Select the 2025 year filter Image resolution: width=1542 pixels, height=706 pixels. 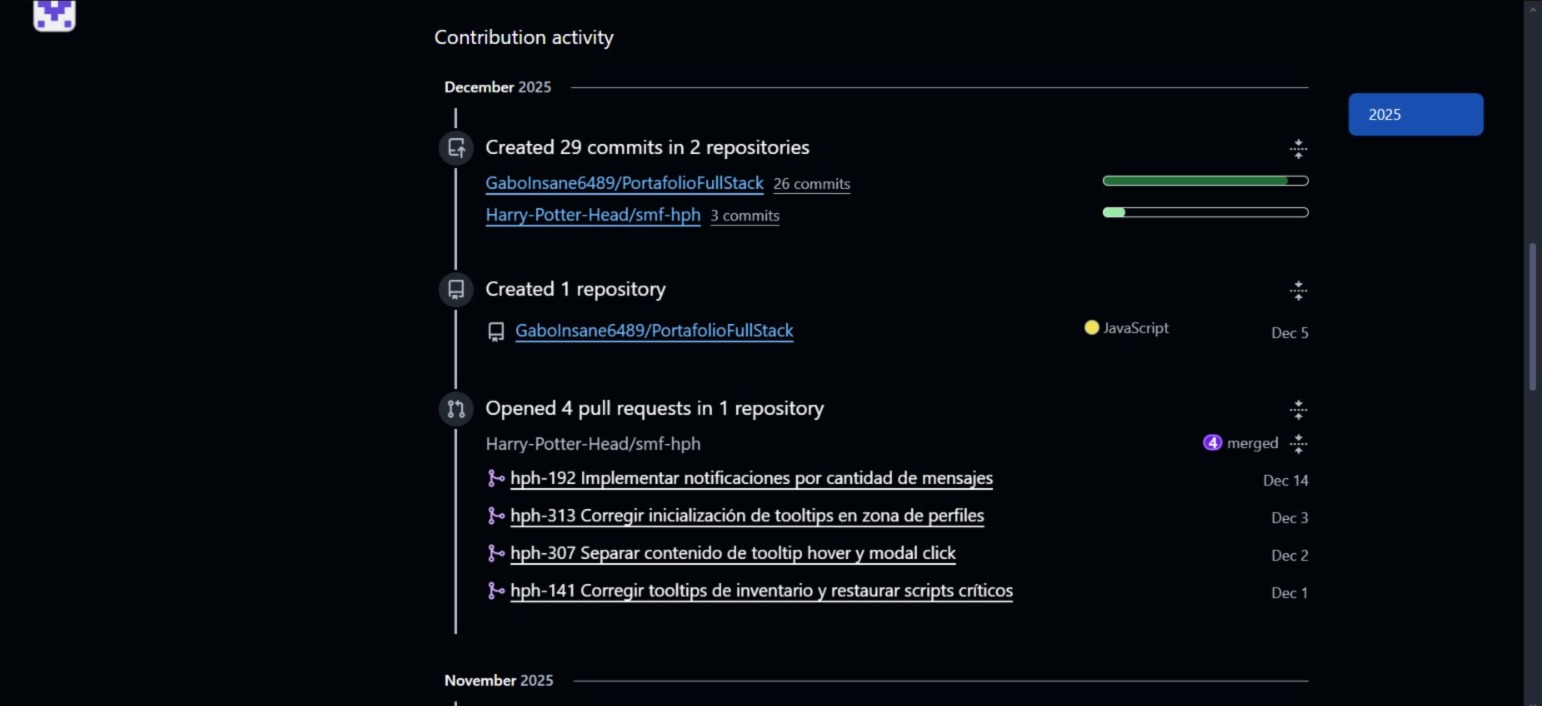tap(1415, 114)
